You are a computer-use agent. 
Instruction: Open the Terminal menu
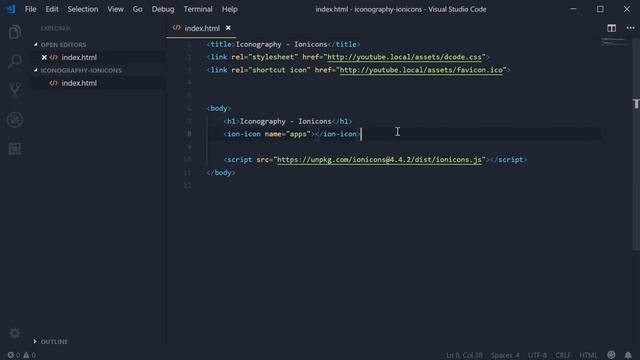coord(198,9)
